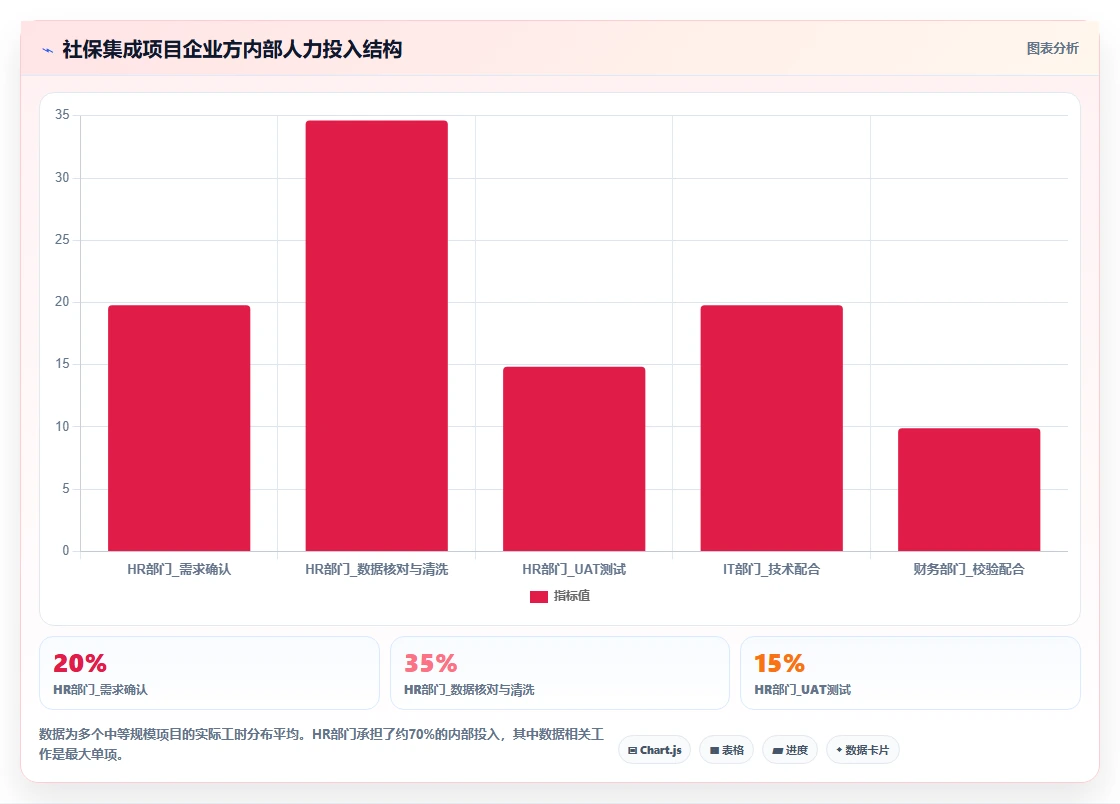The image size is (1120, 804).
Task: Click the y-axis value 30
Action: pyautogui.click(x=62, y=178)
